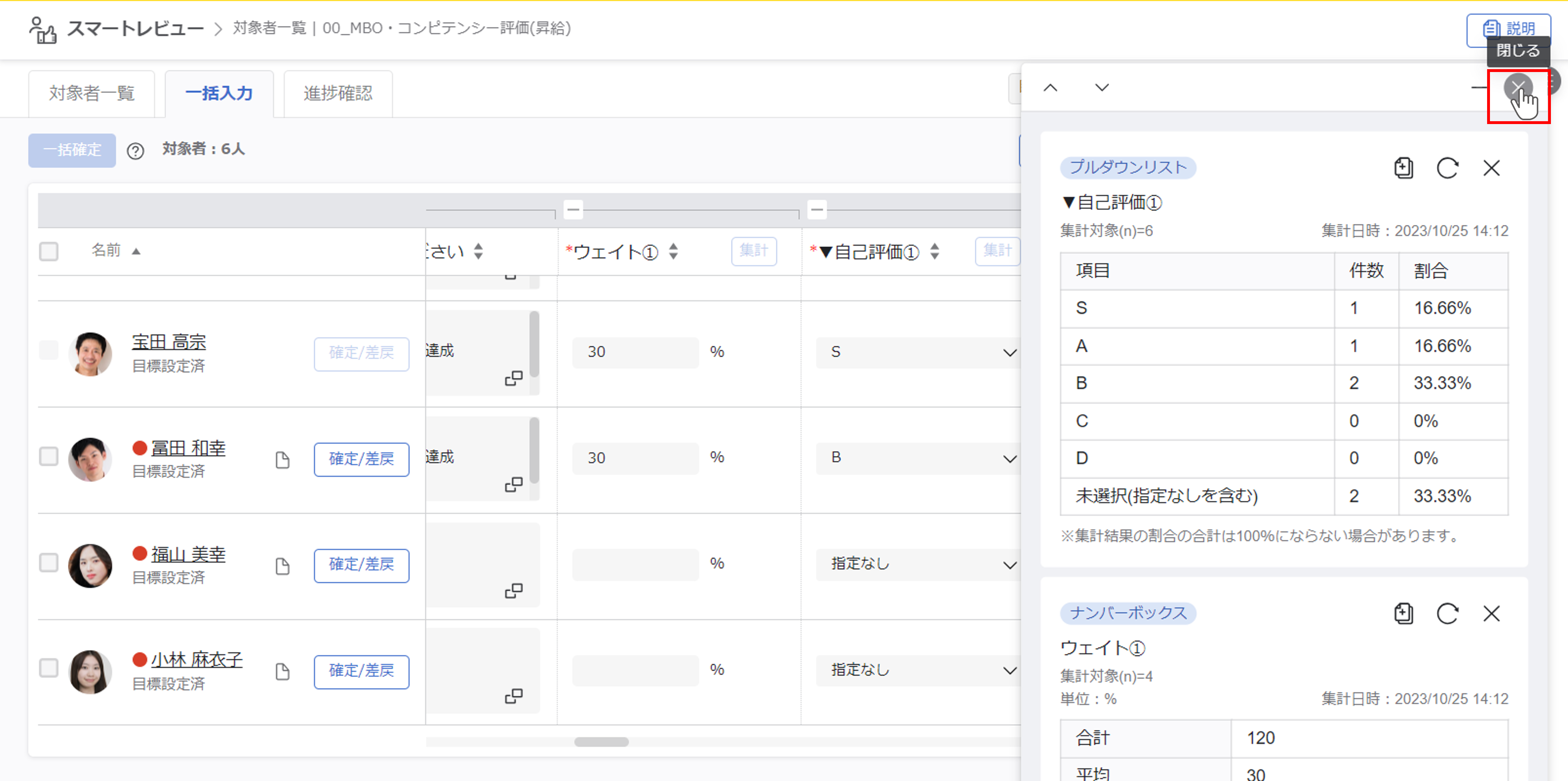Click ウェイト① field with 30 for 宝田 高宗
This screenshot has width=1568, height=781.
635,353
